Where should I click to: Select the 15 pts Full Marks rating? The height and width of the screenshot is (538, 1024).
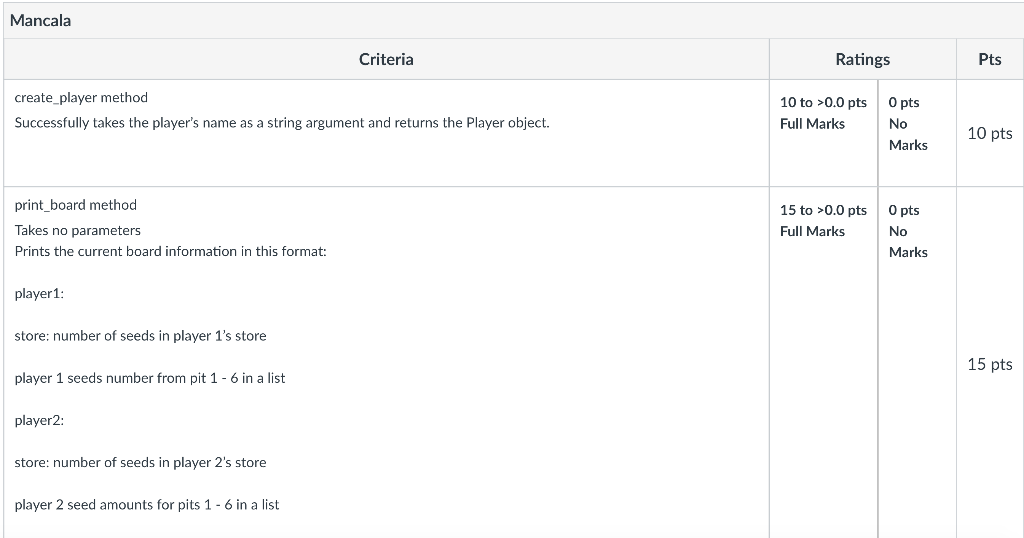click(822, 220)
